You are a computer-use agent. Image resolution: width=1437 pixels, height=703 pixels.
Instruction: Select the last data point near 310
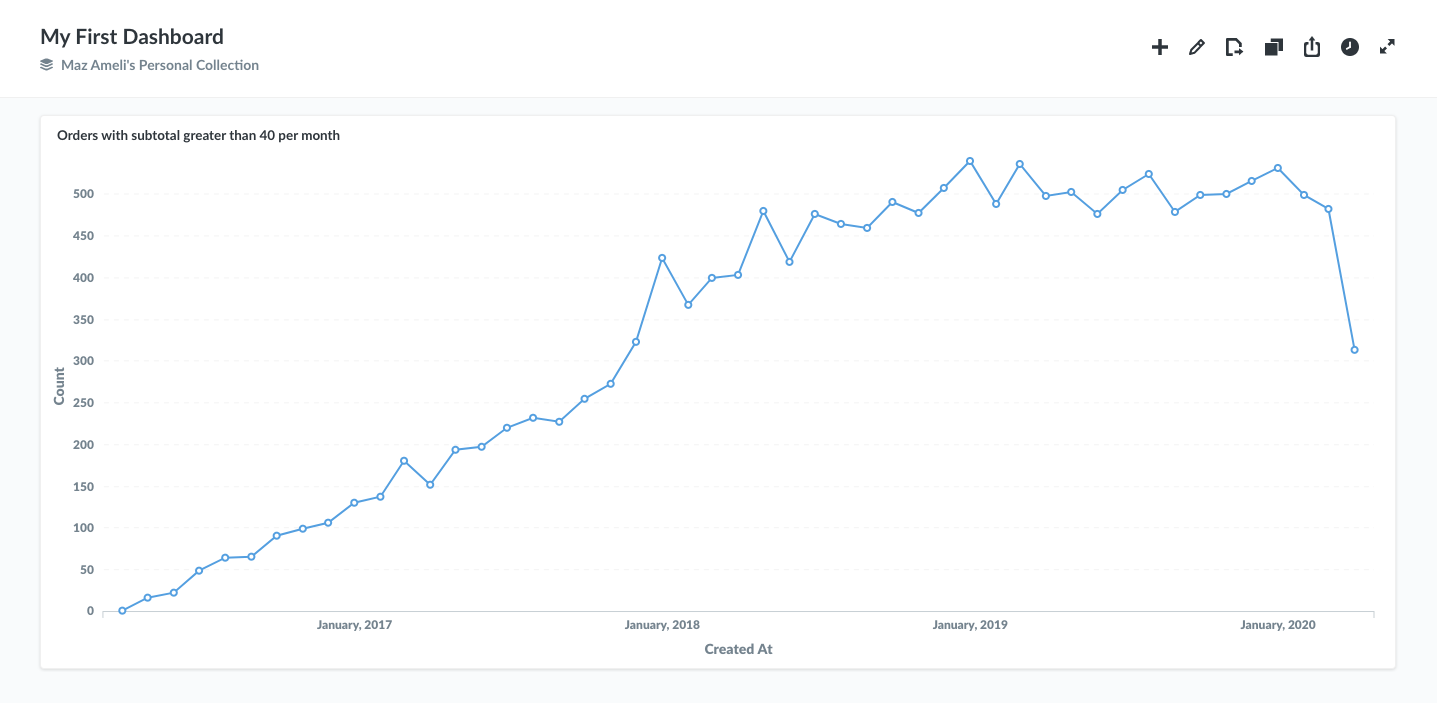click(1354, 350)
